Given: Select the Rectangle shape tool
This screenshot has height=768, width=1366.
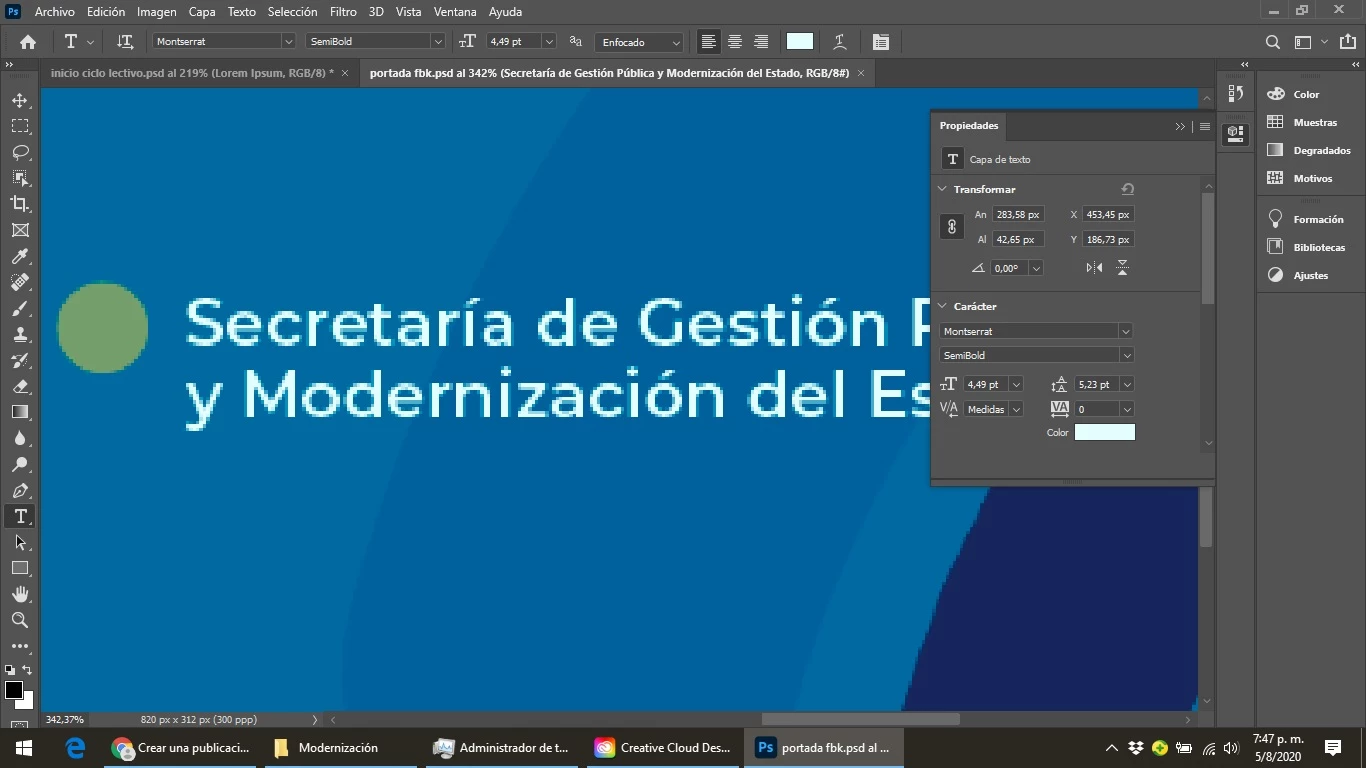Looking at the screenshot, I should [20, 568].
